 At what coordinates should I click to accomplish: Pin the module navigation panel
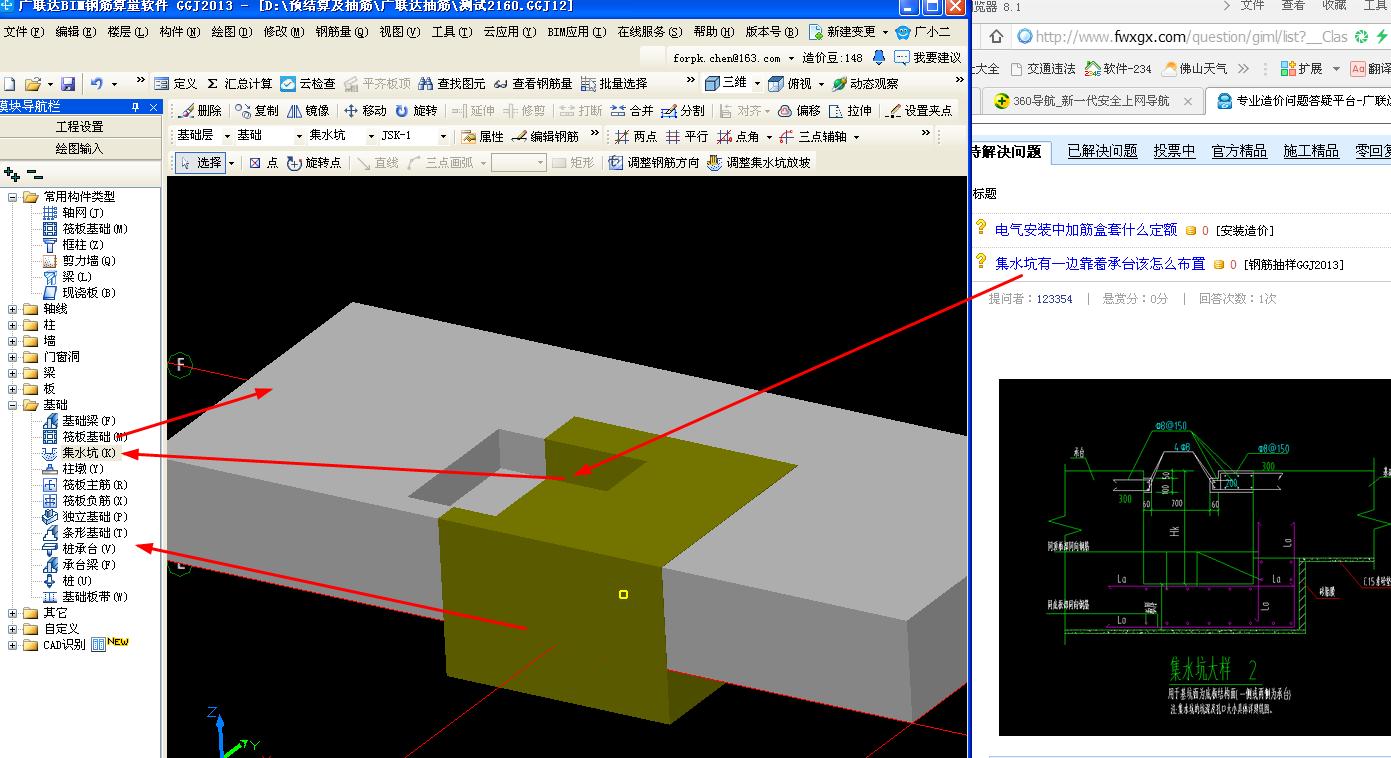coord(136,107)
